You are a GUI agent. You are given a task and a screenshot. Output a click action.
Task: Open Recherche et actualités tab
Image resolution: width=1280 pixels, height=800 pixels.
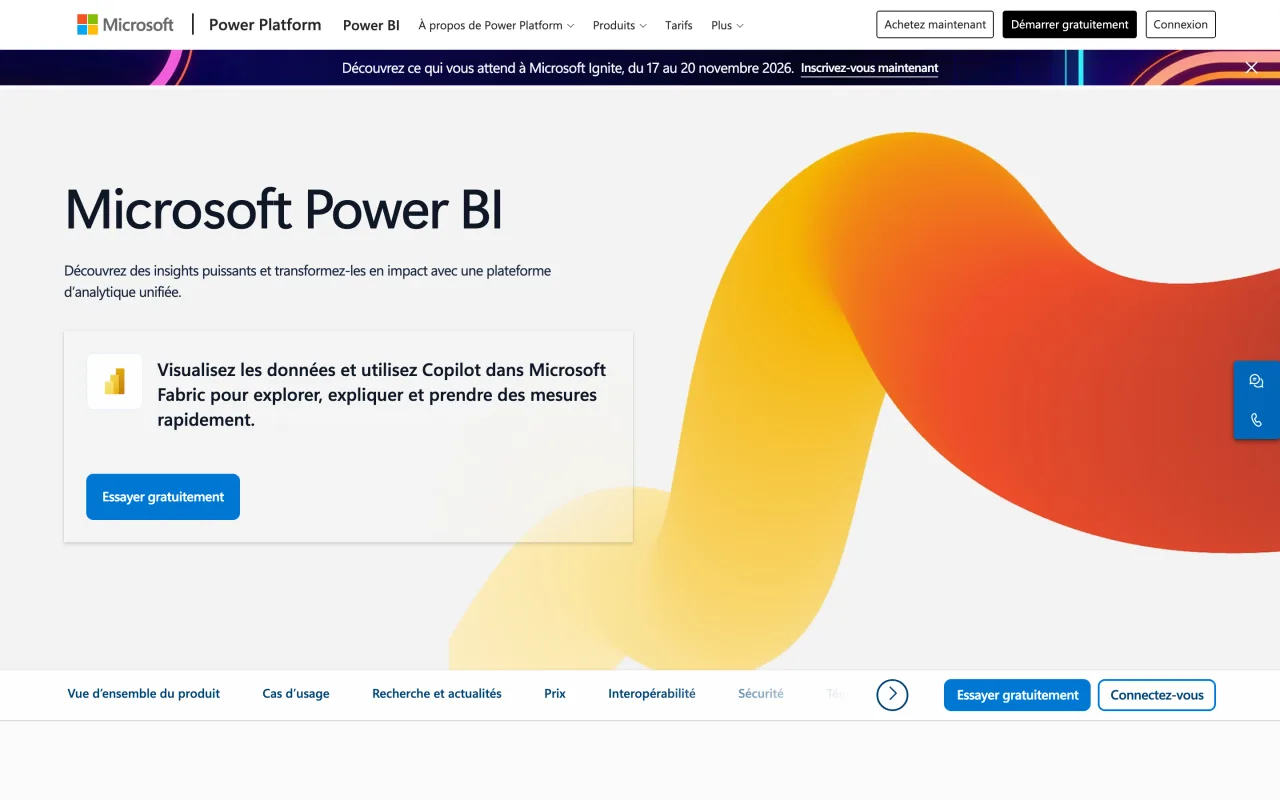pyautogui.click(x=437, y=693)
